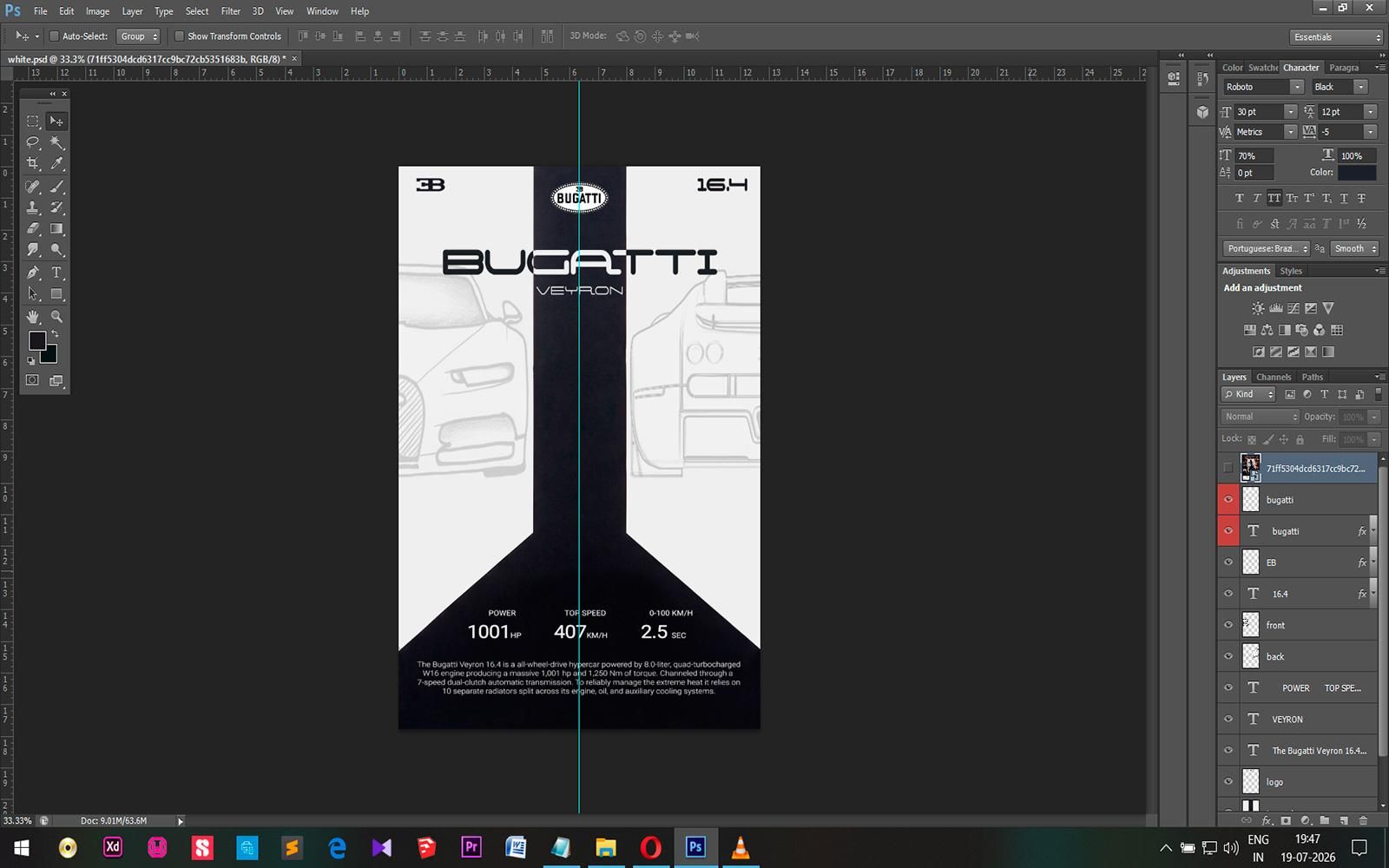Screen dimensions: 1389x868
Task: Click the vertical scale 70% field
Action: coord(1254,156)
